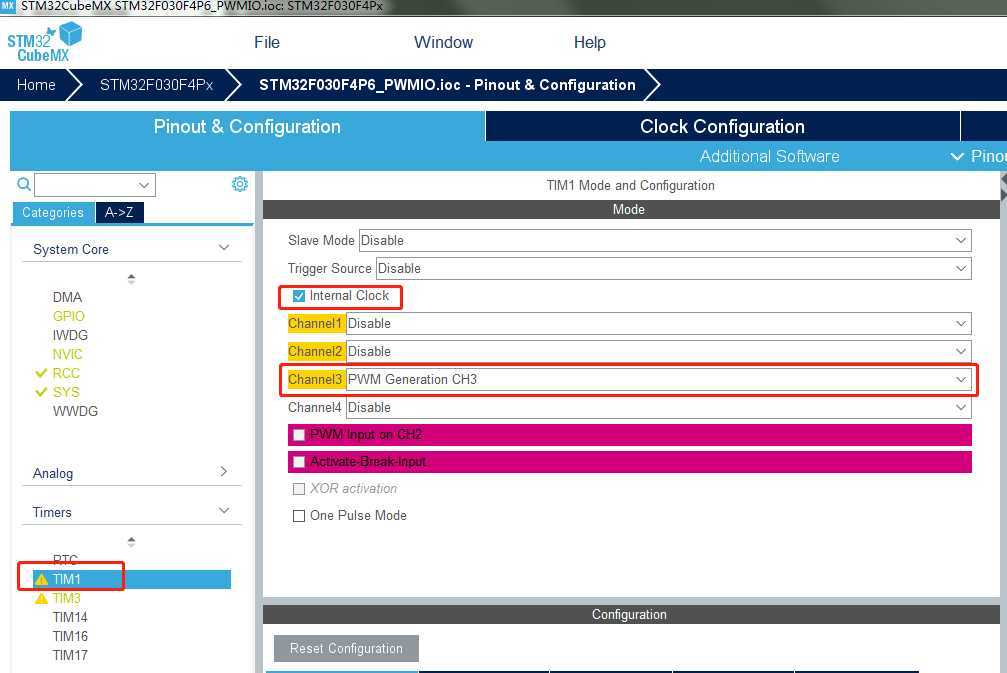Switch to Pinout & Configuration tab
The height and width of the screenshot is (673, 1007).
247,127
